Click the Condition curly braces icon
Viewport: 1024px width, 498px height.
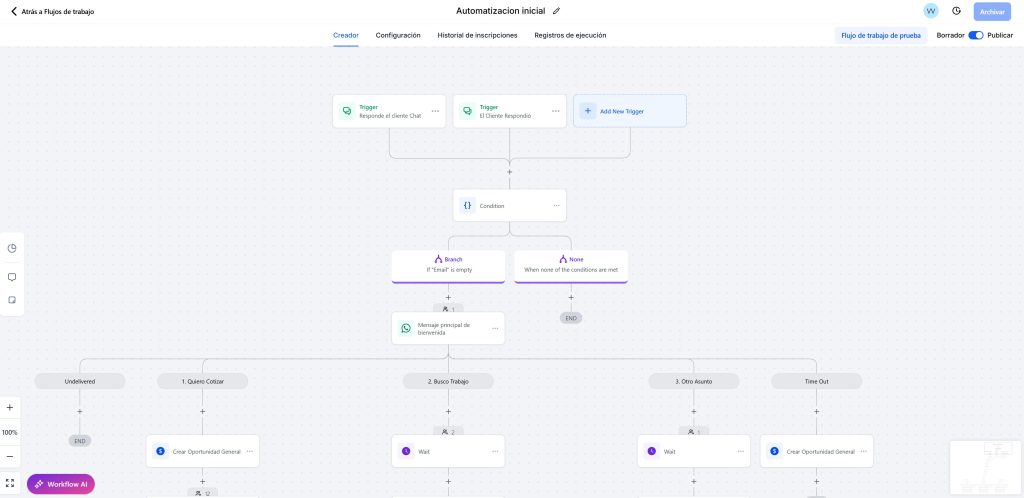[468, 206]
